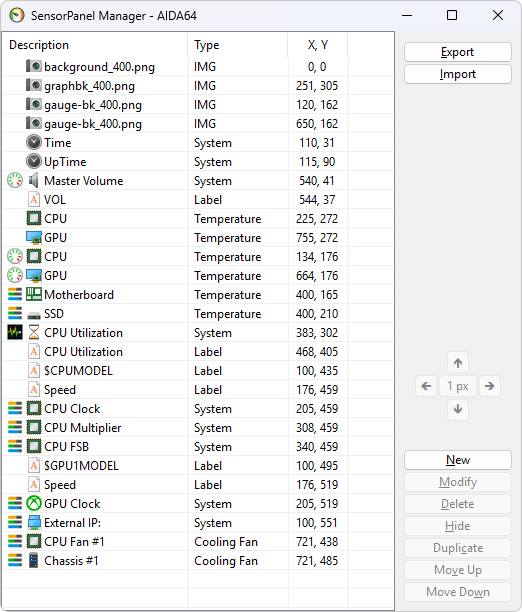The width and height of the screenshot is (522, 612).
Task: Click the hard drive icon for SSD
Action: 34,315
